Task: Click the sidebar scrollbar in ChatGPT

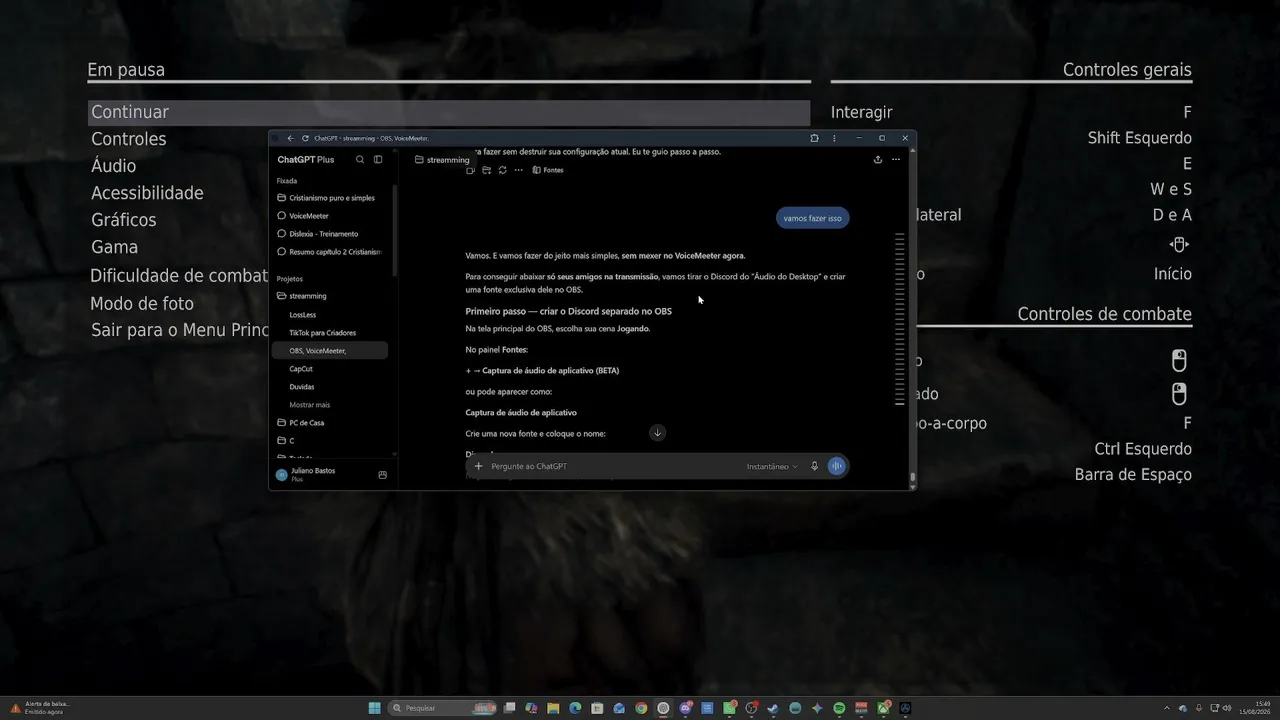Action: click(x=394, y=230)
